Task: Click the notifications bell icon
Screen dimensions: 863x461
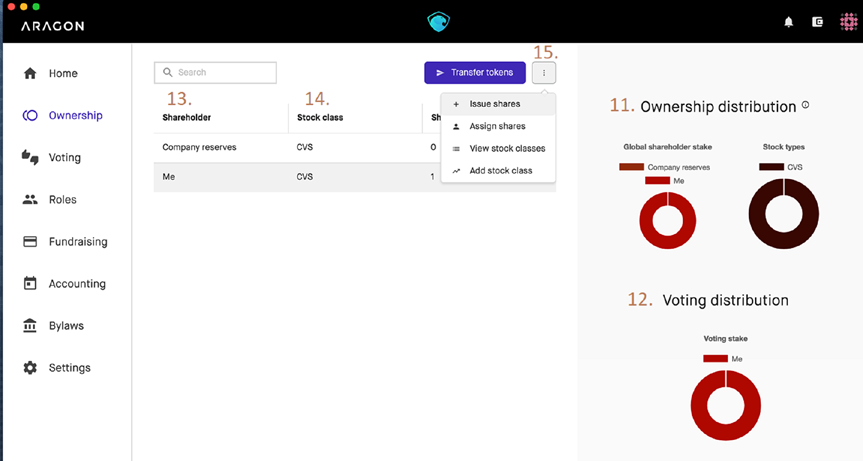Action: point(789,22)
